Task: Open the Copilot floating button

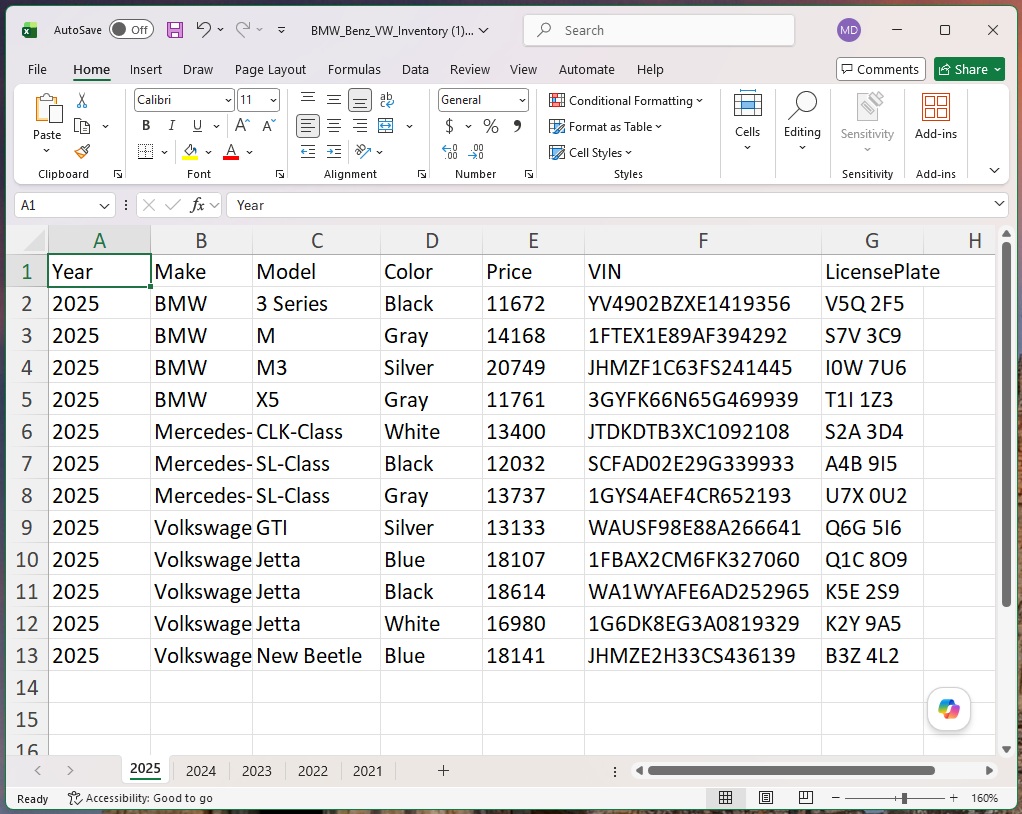Action: point(948,708)
